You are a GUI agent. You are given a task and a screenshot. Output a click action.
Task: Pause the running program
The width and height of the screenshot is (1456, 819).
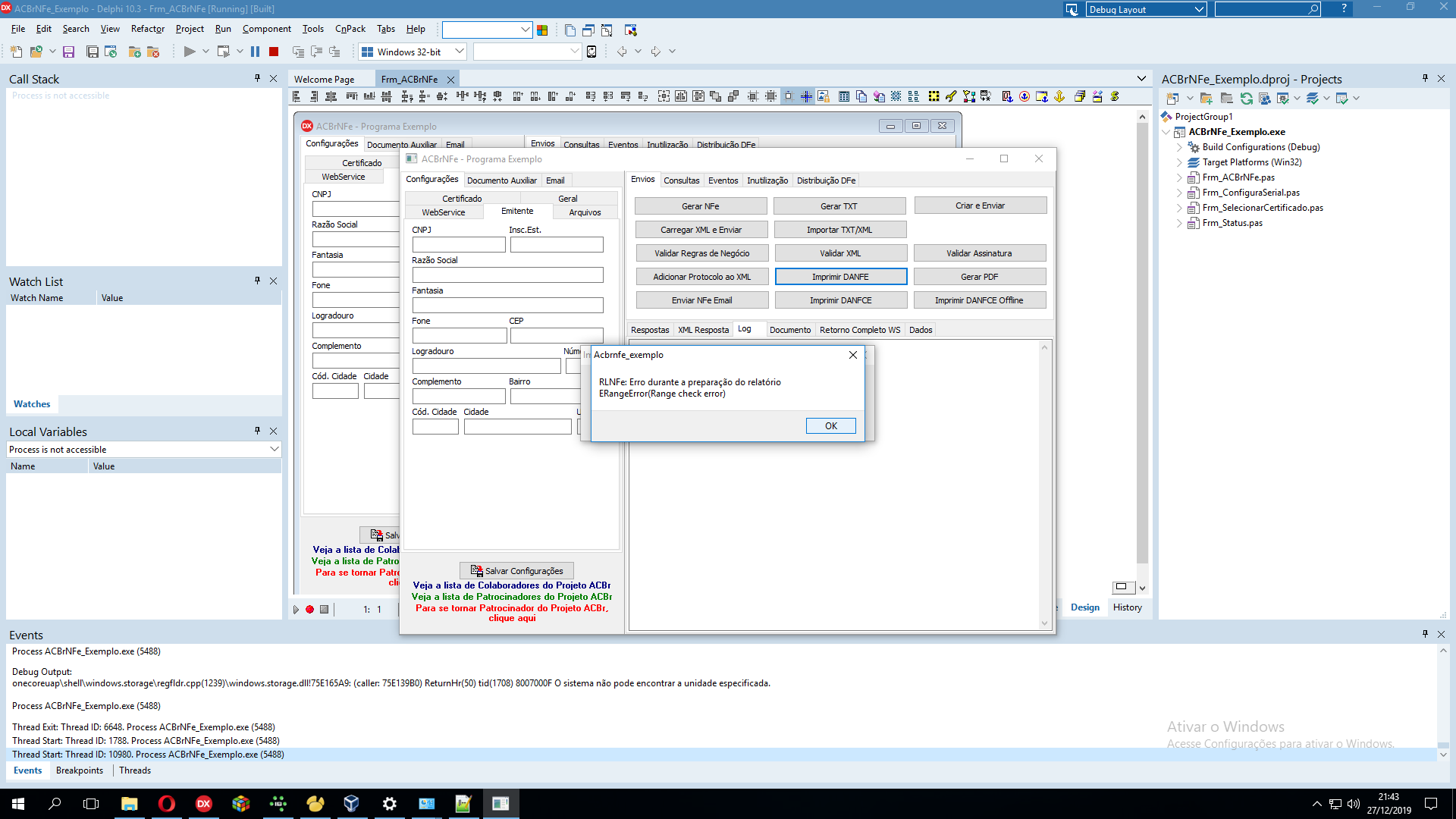pyautogui.click(x=255, y=52)
